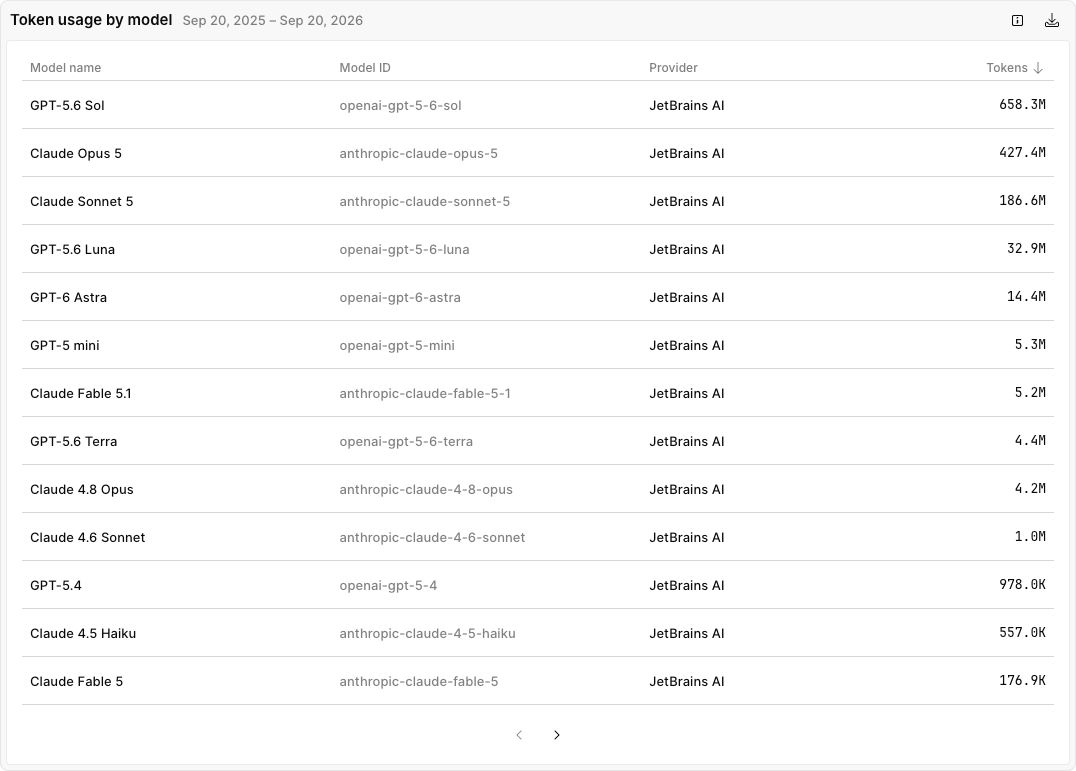
Task: Select the Claude 4.5 Haiku model name
Action: coord(83,634)
